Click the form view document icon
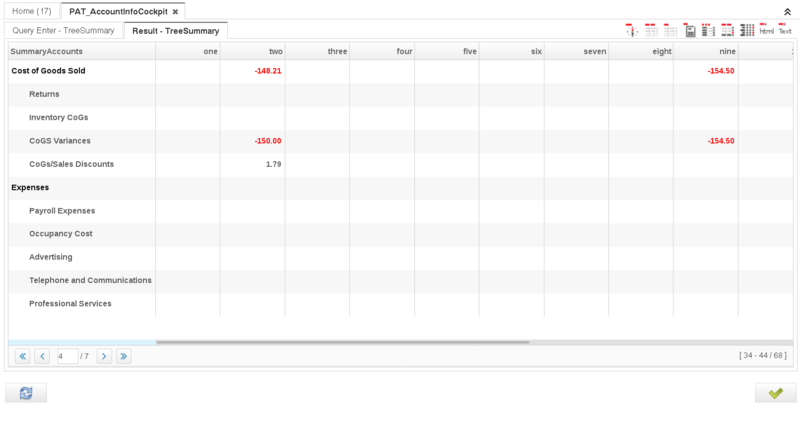800x425 pixels. pos(690,30)
